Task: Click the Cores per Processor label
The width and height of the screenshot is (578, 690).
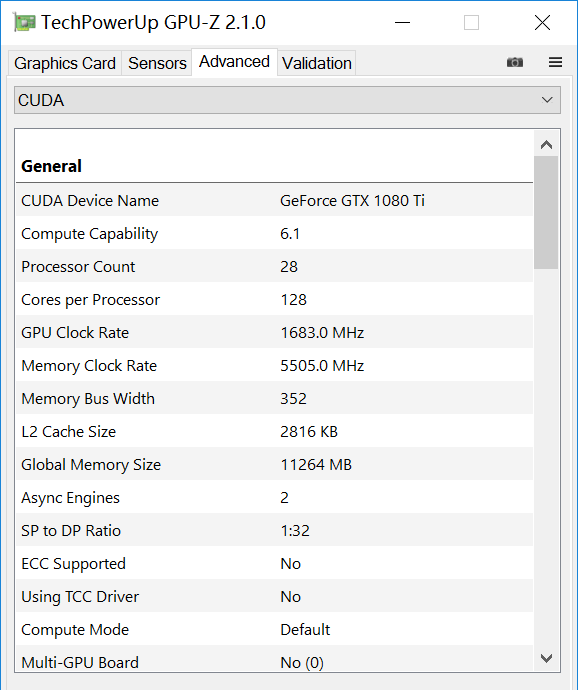Action: (x=90, y=300)
